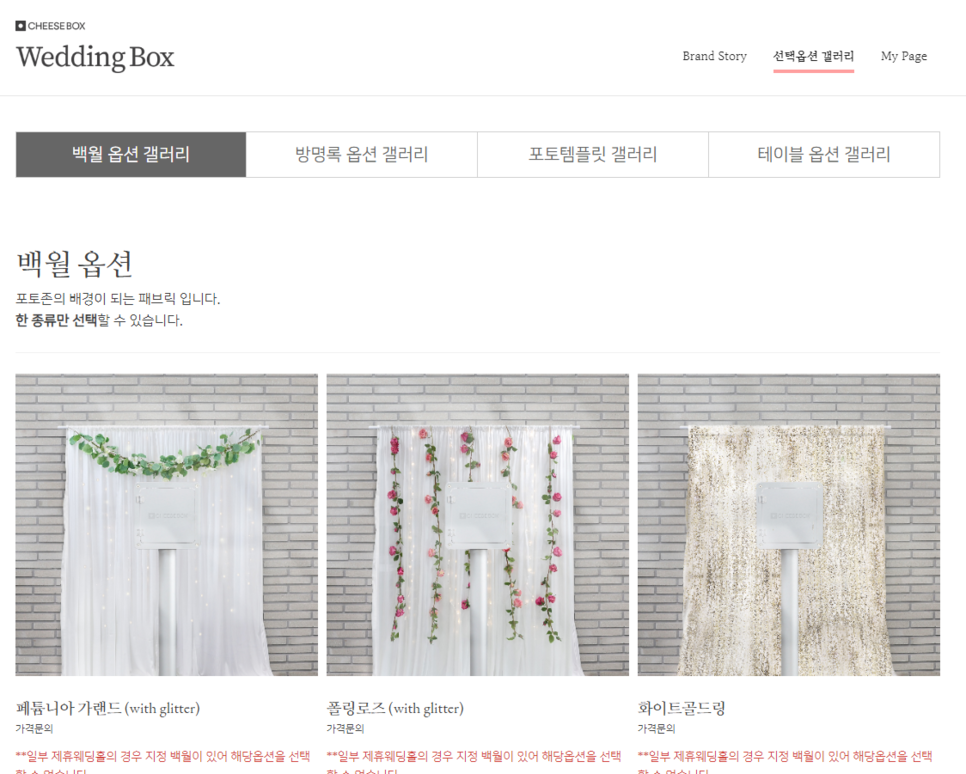Switch to 테이블 옵션 갤러리 tab
The height and width of the screenshot is (774, 966).
click(824, 154)
